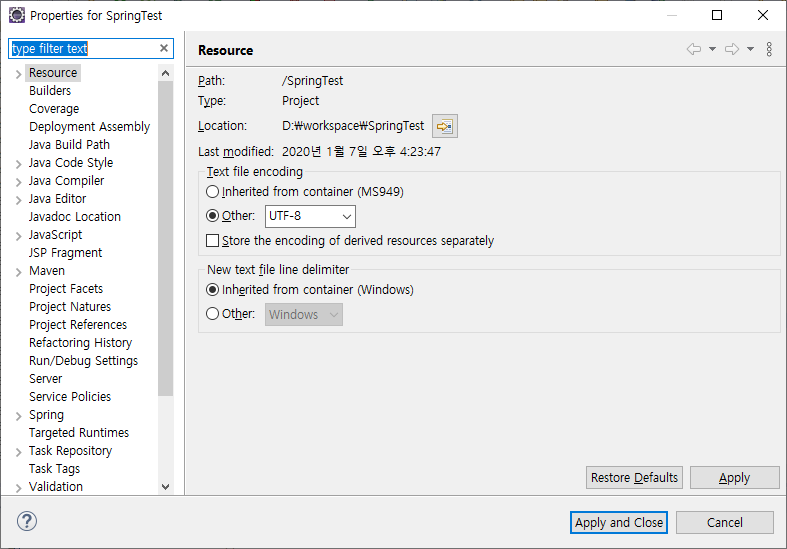The image size is (787, 549).
Task: Open Targeted Runtimes page
Action: 79,433
